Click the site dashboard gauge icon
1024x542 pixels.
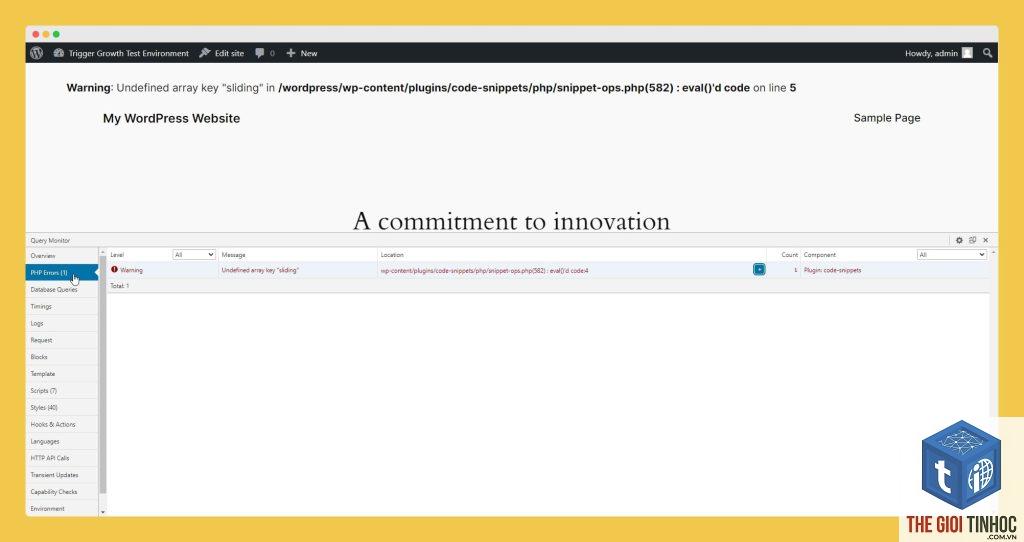(59, 53)
